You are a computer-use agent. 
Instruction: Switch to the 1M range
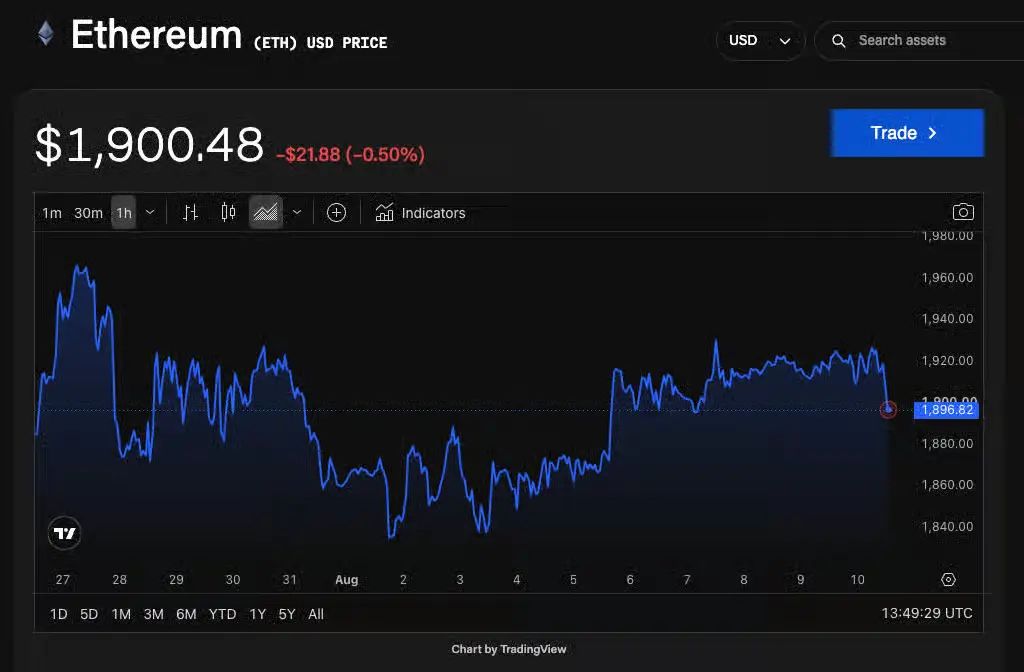pos(121,614)
